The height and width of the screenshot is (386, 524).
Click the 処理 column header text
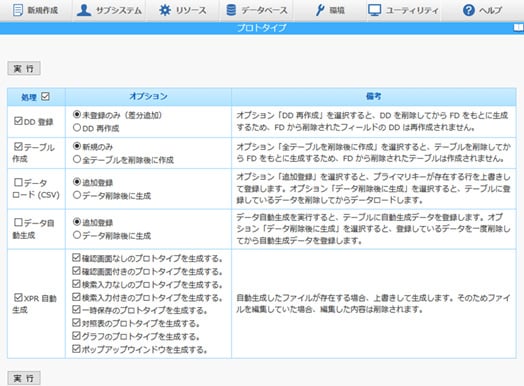(x=29, y=97)
